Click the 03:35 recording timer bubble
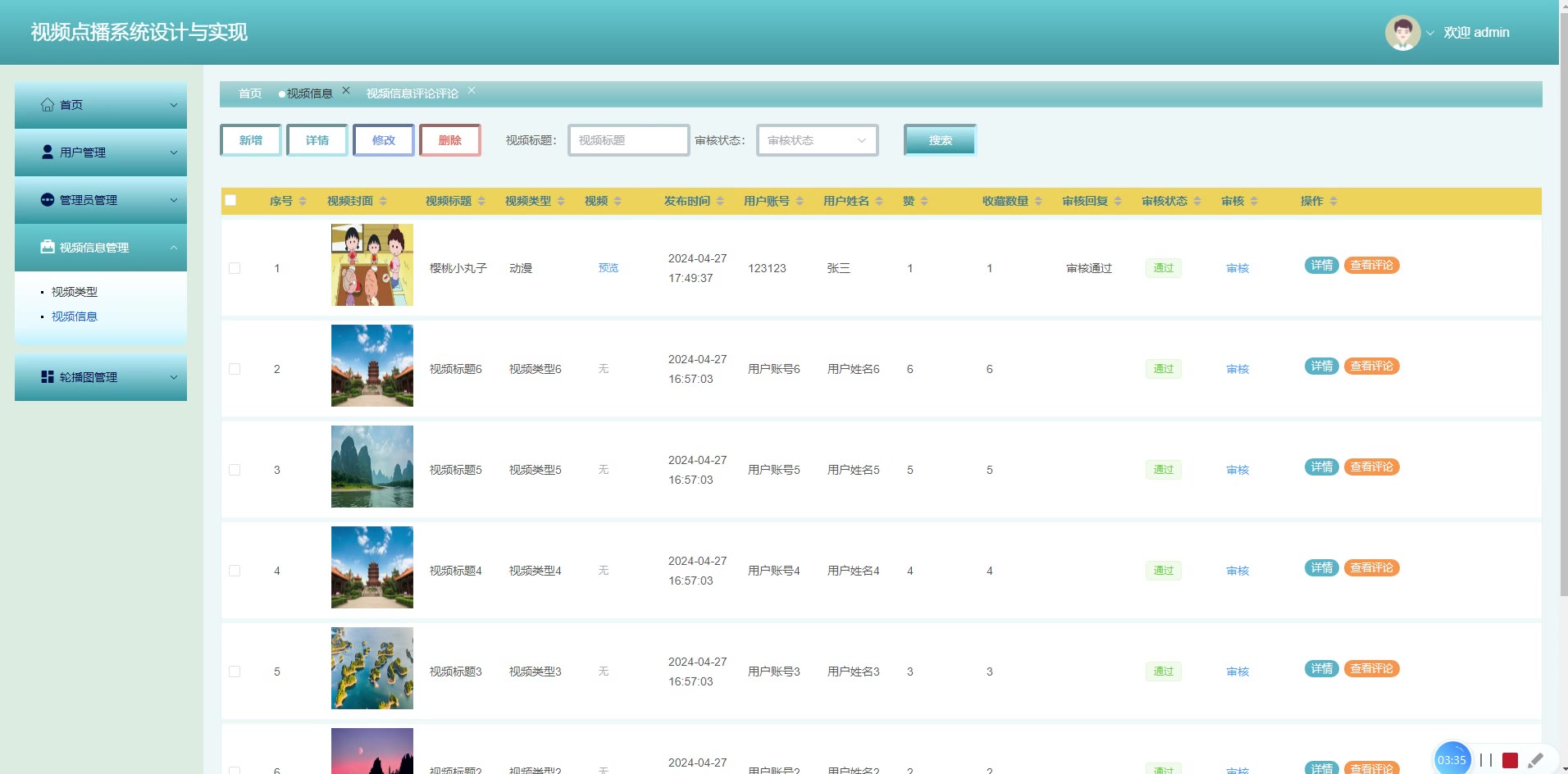 [1452, 760]
